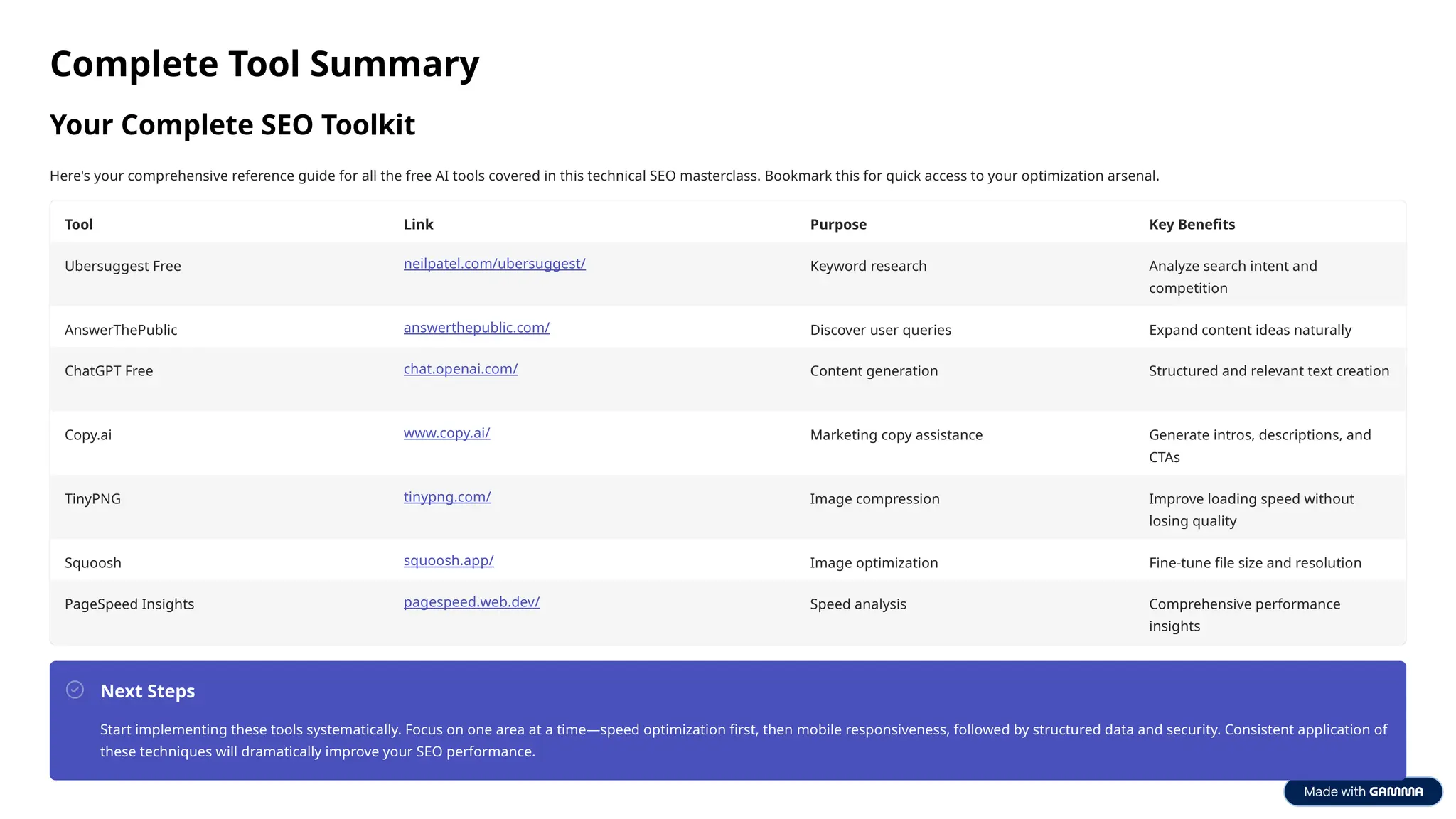
Task: Click Your Complete SEO Toolkit heading
Action: [232, 125]
